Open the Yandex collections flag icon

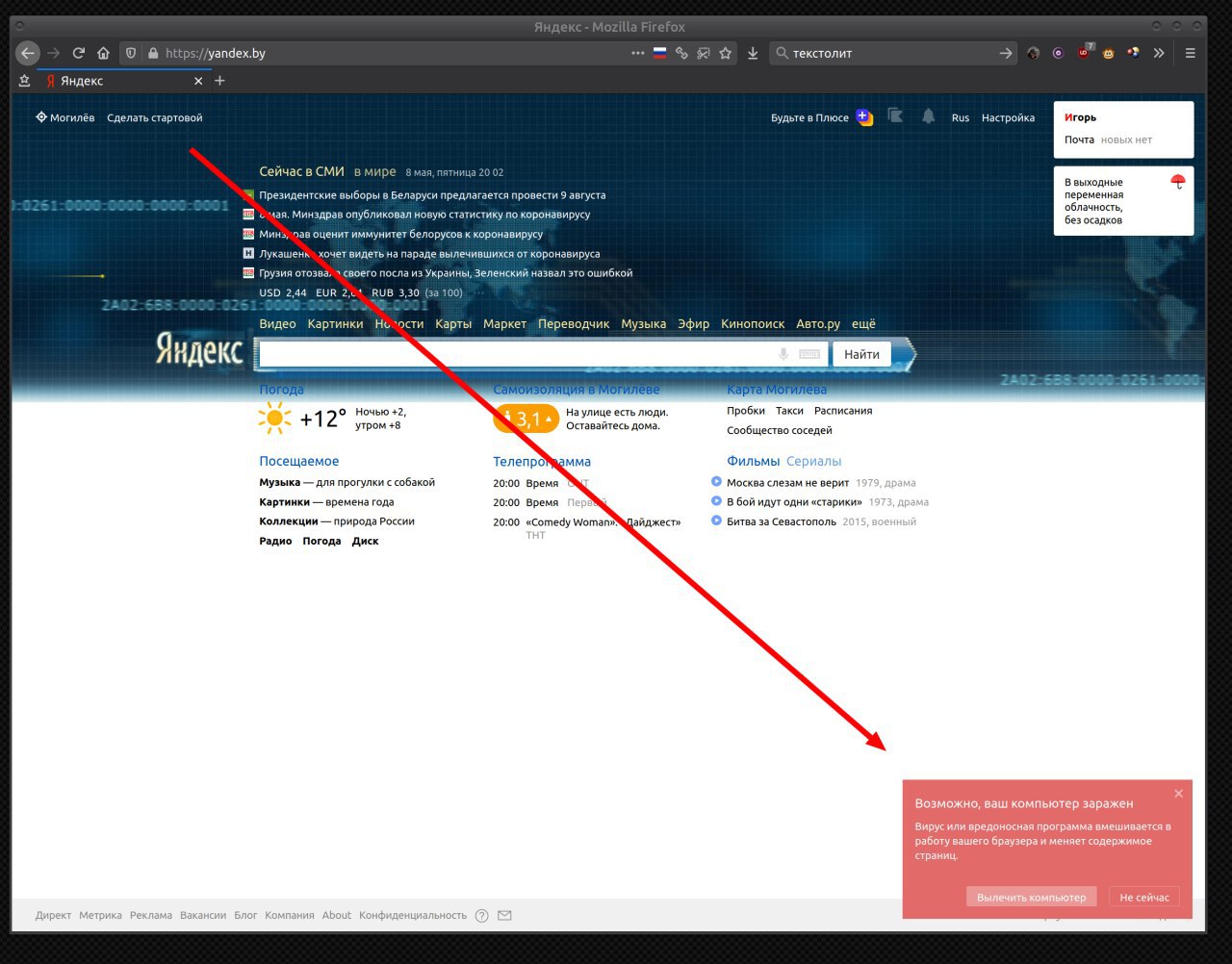click(x=895, y=116)
